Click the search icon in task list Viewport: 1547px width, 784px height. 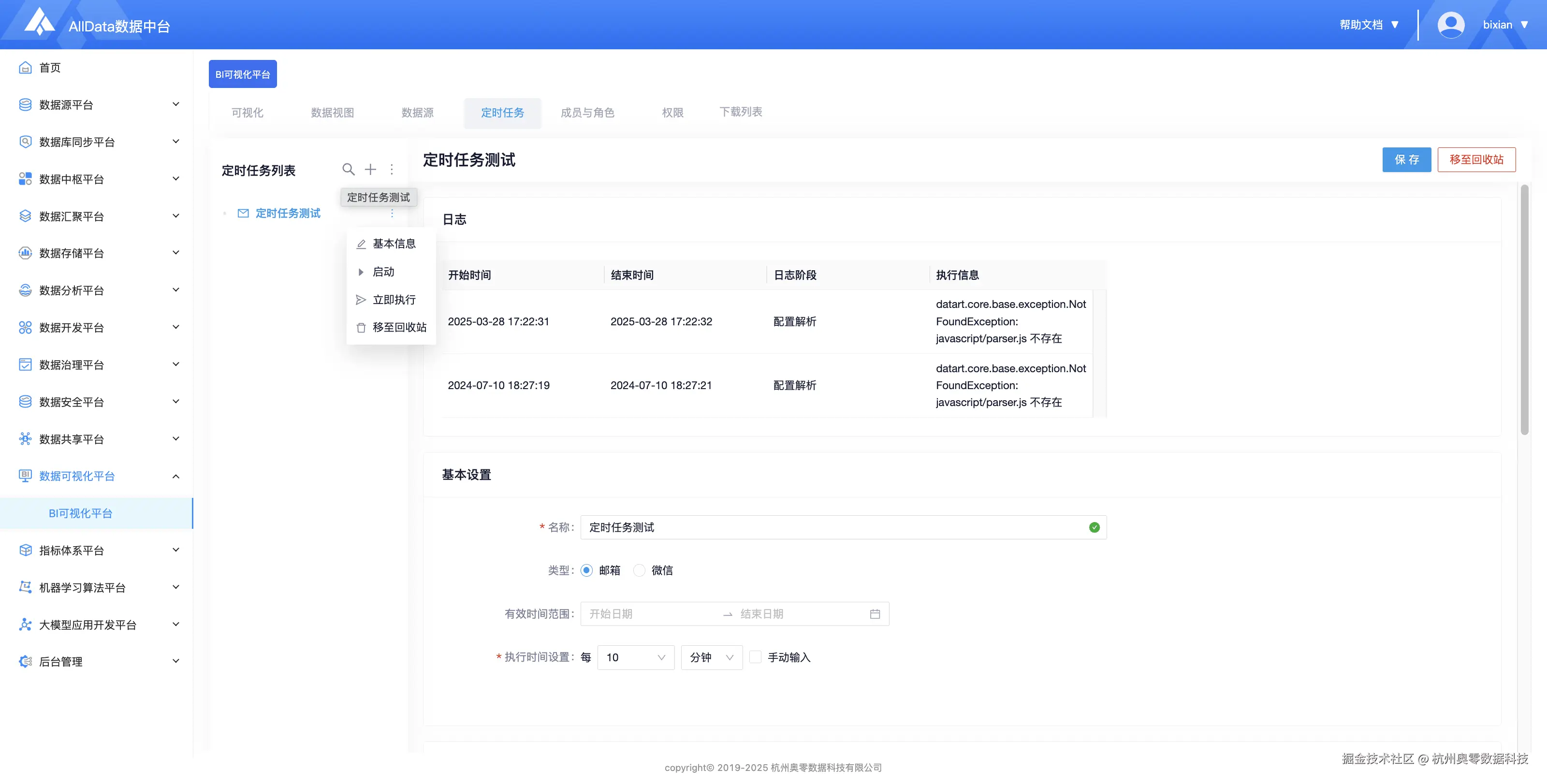click(348, 169)
